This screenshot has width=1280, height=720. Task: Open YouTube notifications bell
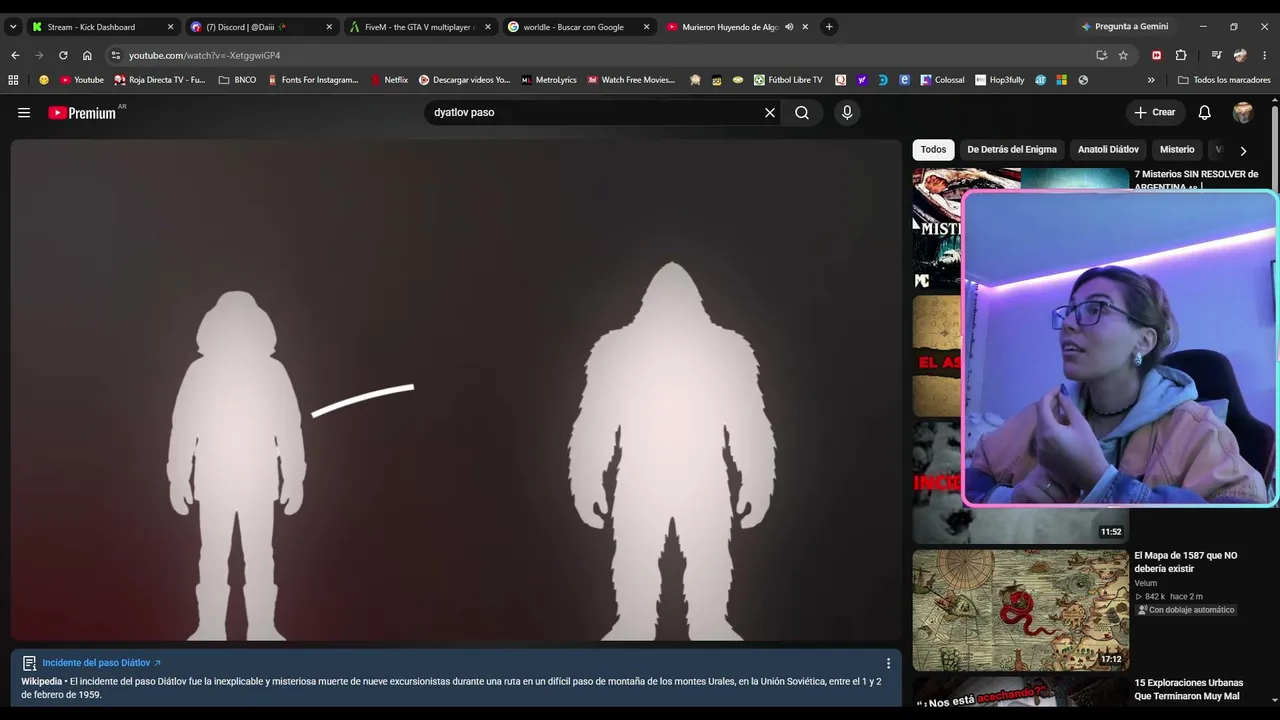1205,113
